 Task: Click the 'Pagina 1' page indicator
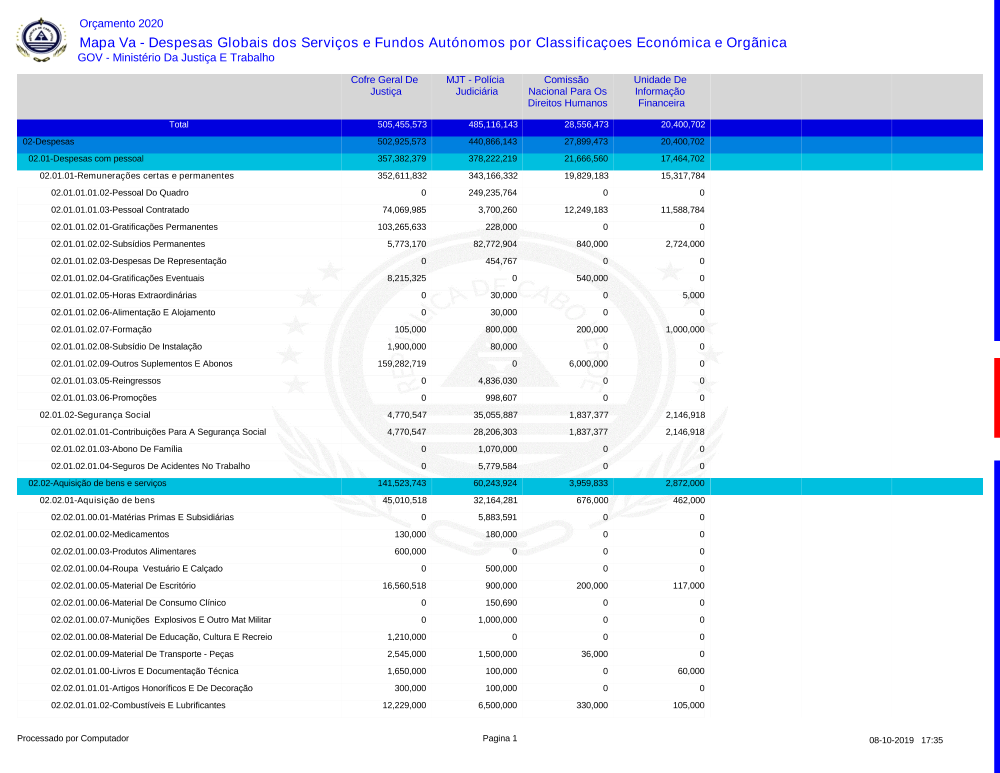(x=500, y=738)
